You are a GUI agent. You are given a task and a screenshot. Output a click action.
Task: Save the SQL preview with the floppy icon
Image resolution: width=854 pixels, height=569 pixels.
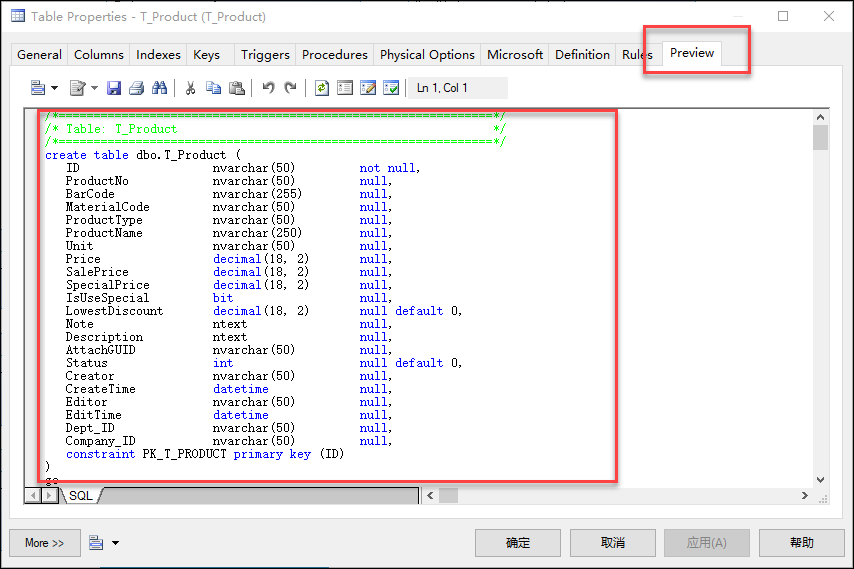[113, 88]
